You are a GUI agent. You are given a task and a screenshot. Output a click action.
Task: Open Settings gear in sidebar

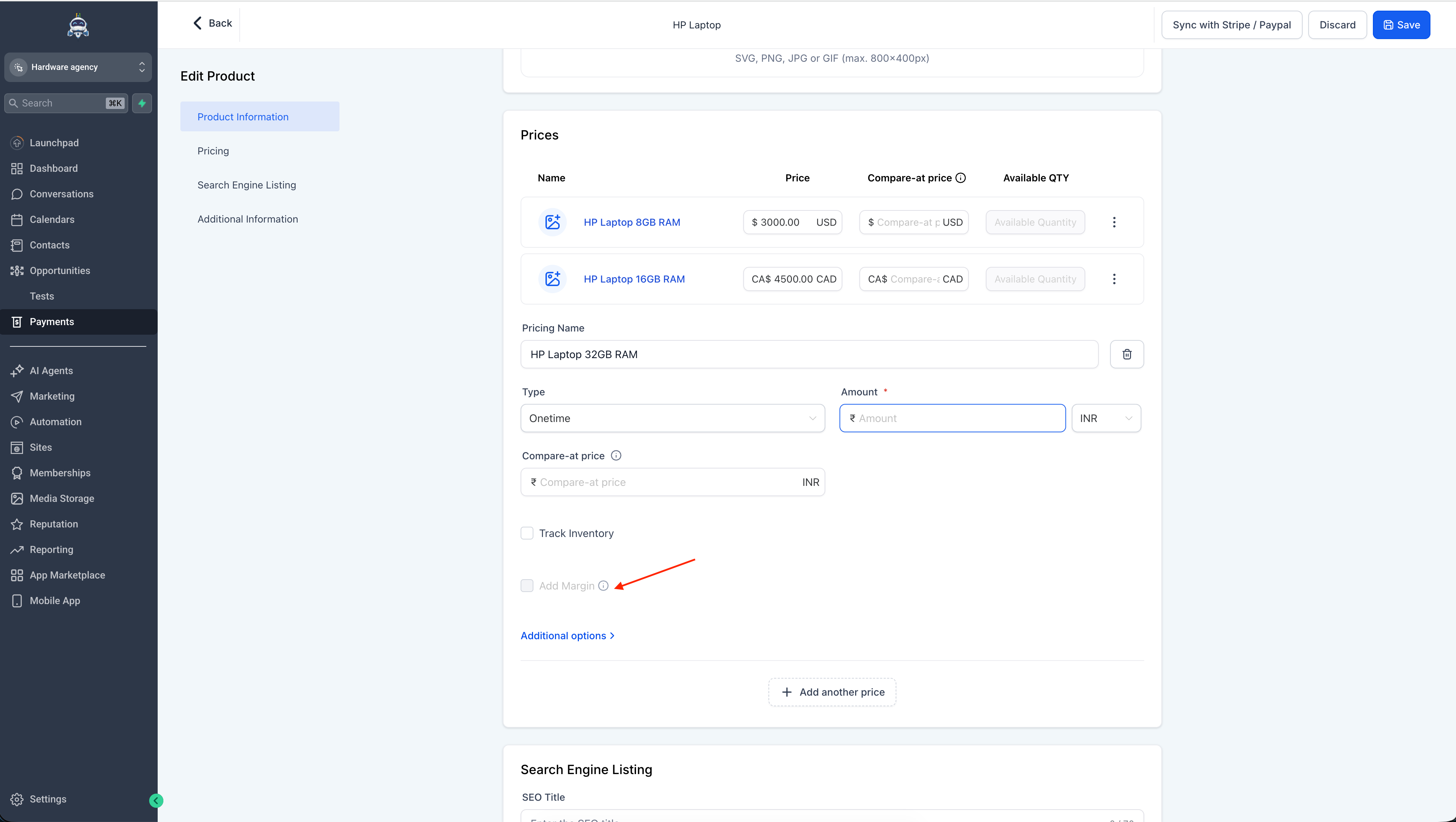(17, 799)
